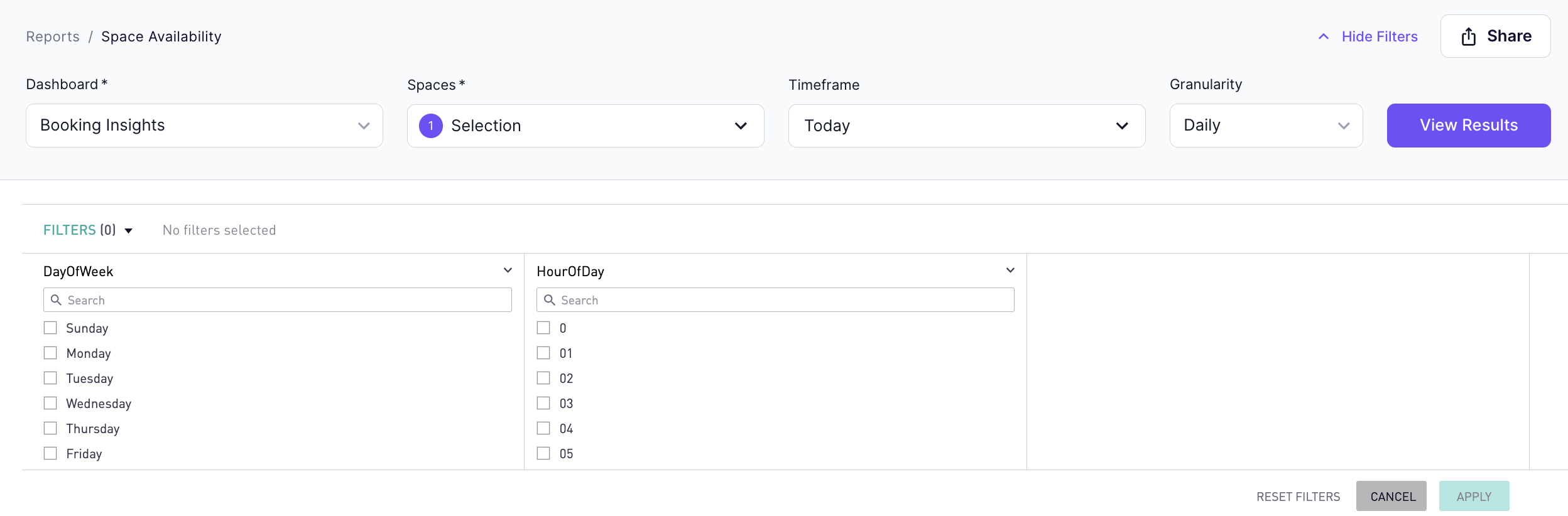Click the Hide Filters chevron-up icon
Screen dimensions: 1568x516
pos(1323,36)
